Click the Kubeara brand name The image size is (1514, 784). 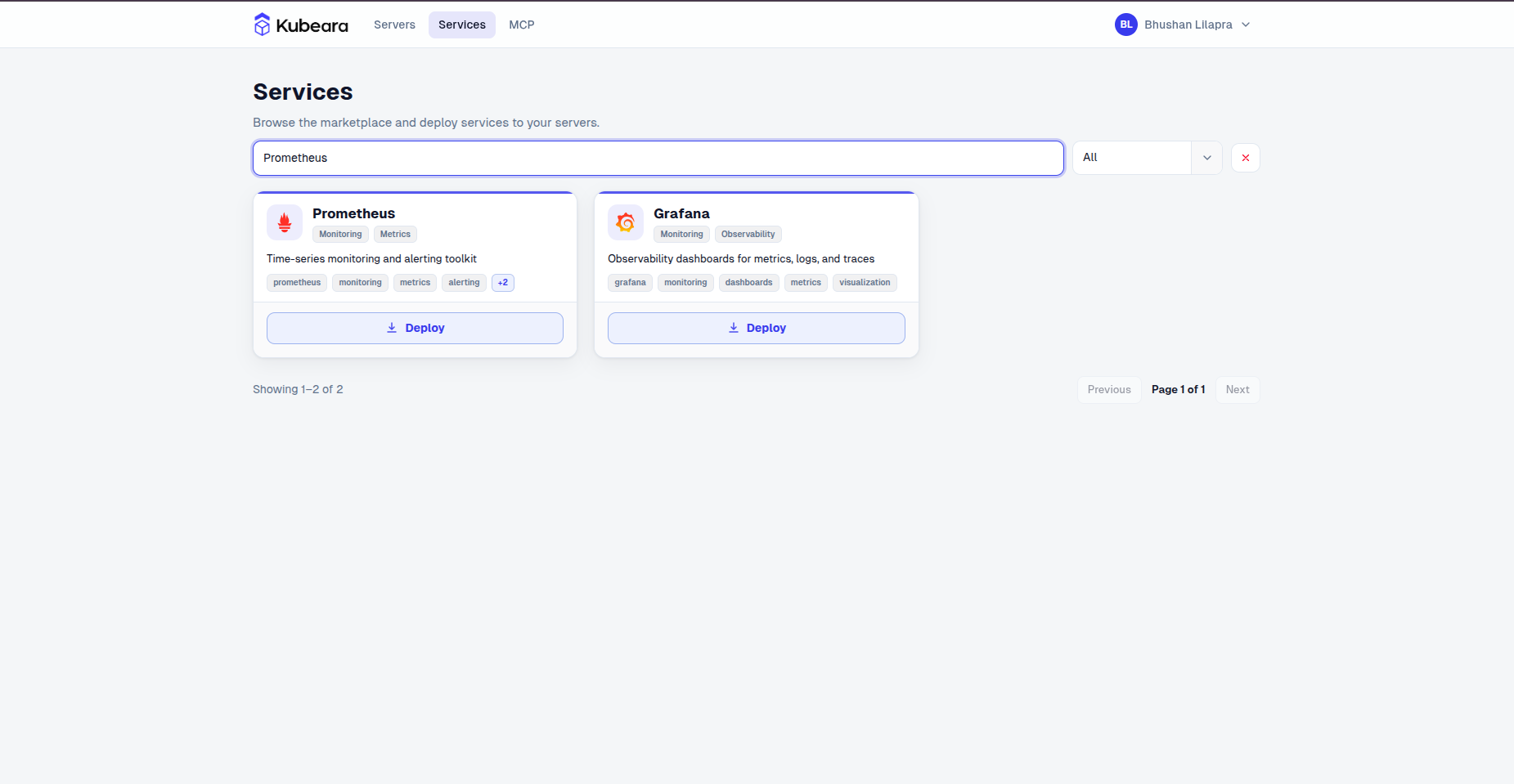click(x=312, y=25)
